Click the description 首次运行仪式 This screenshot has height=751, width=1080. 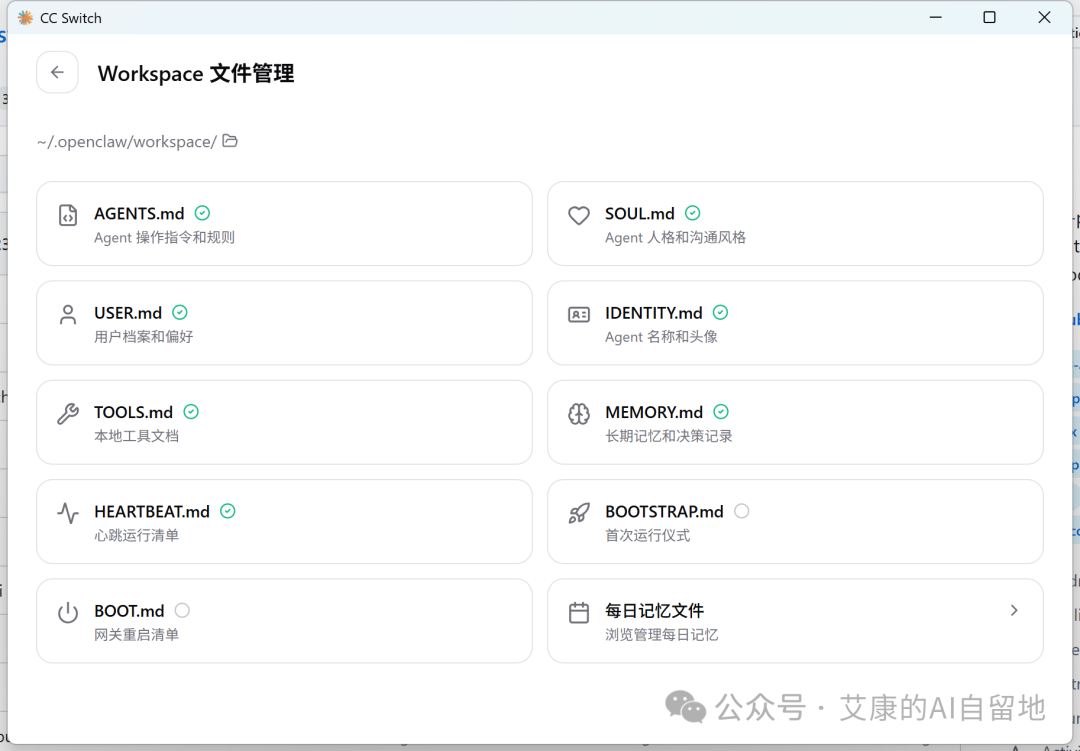[x=647, y=535]
